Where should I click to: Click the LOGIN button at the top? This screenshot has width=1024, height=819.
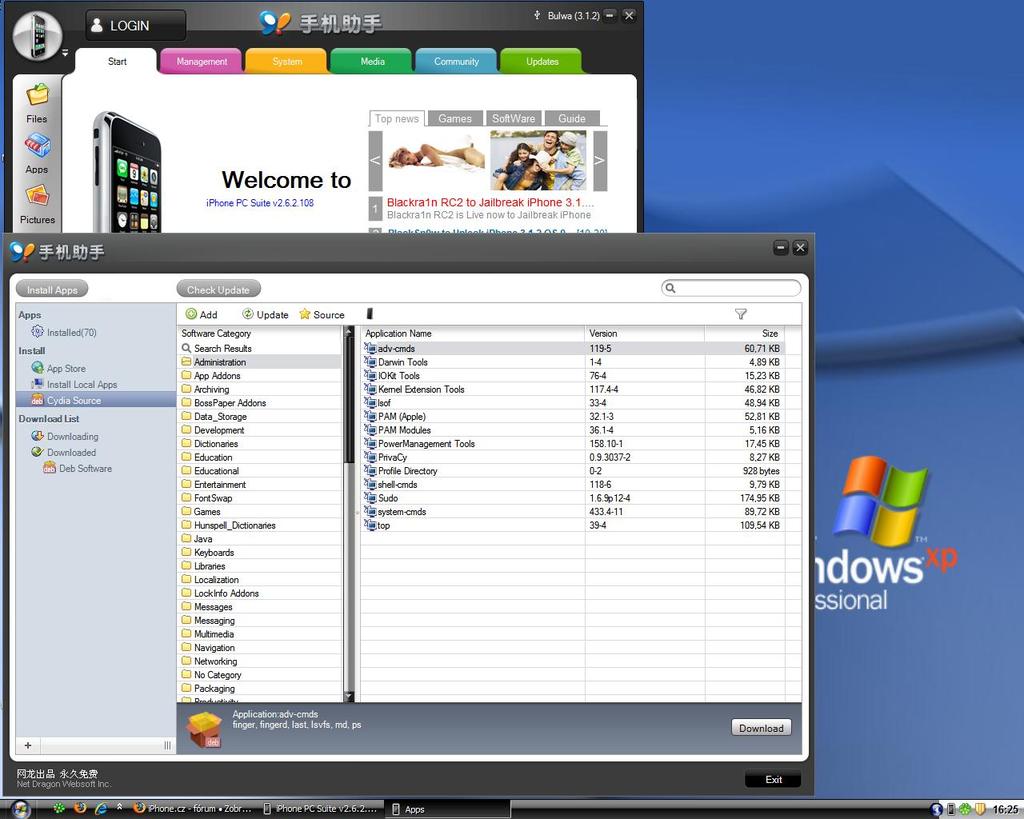pos(135,24)
